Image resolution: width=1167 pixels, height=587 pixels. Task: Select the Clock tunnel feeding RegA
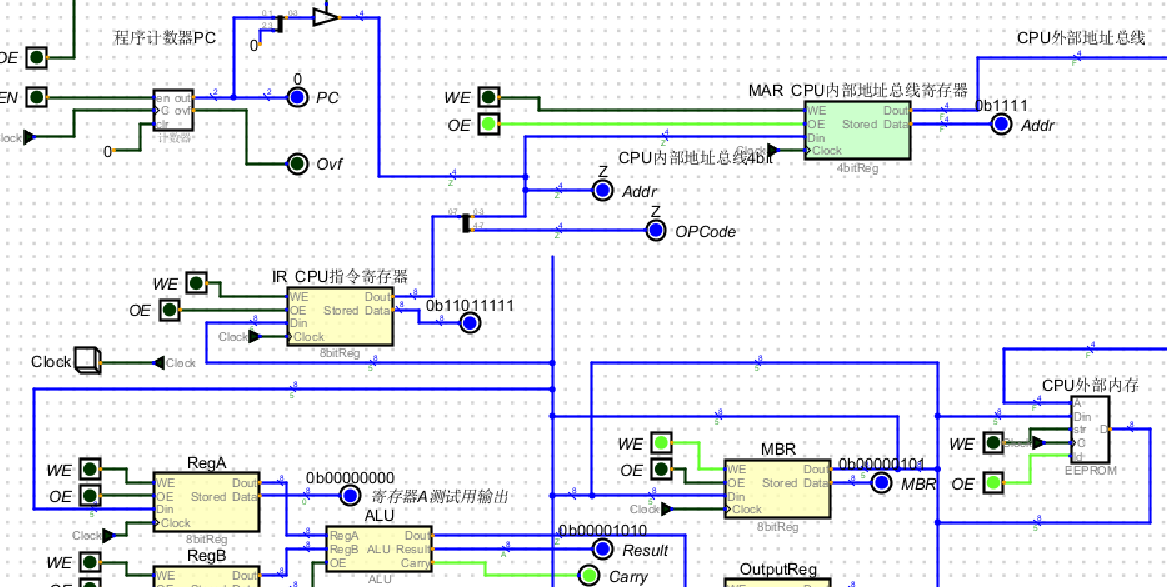(94, 535)
